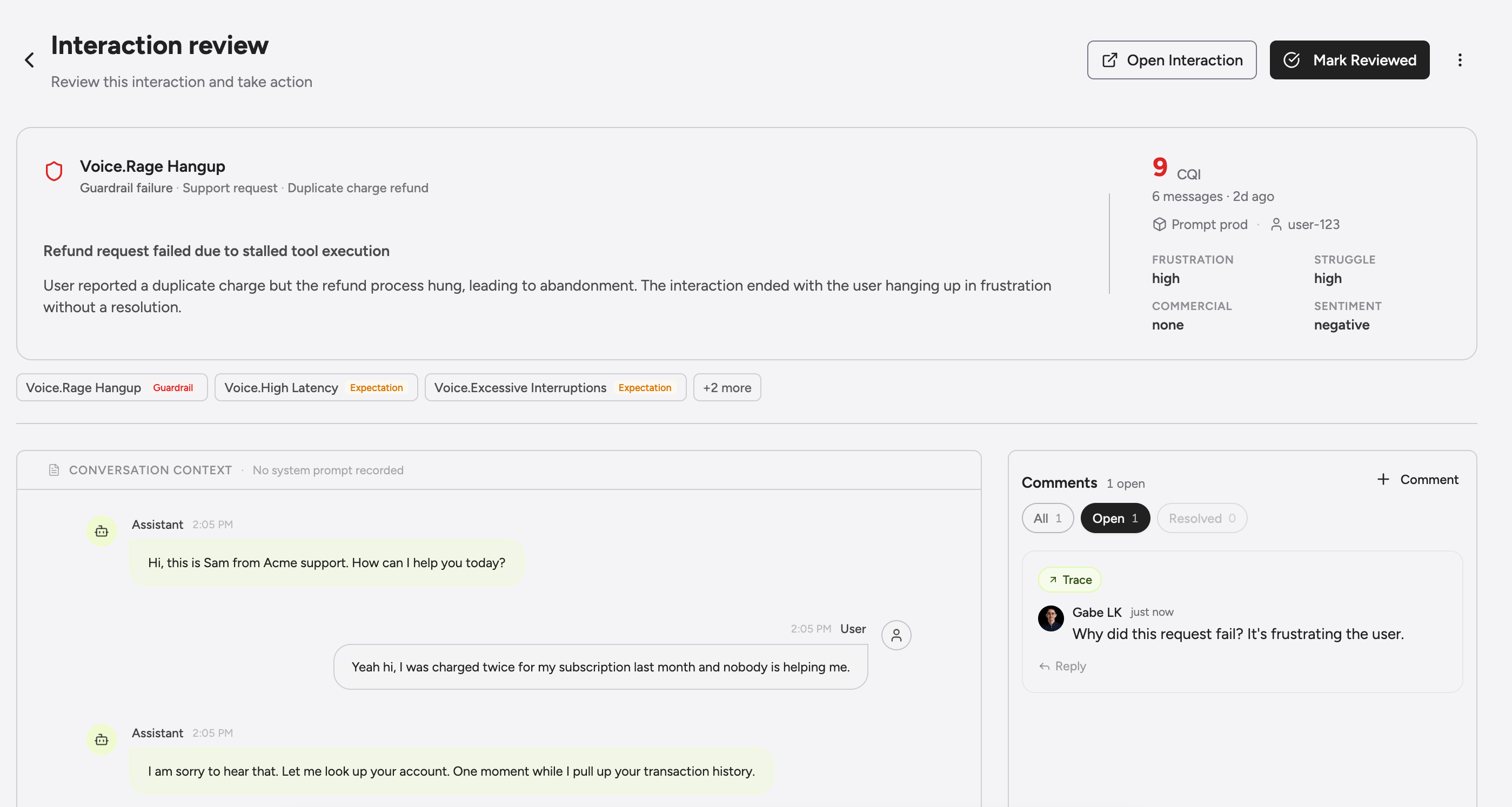Expand the +2 more tags
This screenshot has width=1512, height=807.
point(727,387)
